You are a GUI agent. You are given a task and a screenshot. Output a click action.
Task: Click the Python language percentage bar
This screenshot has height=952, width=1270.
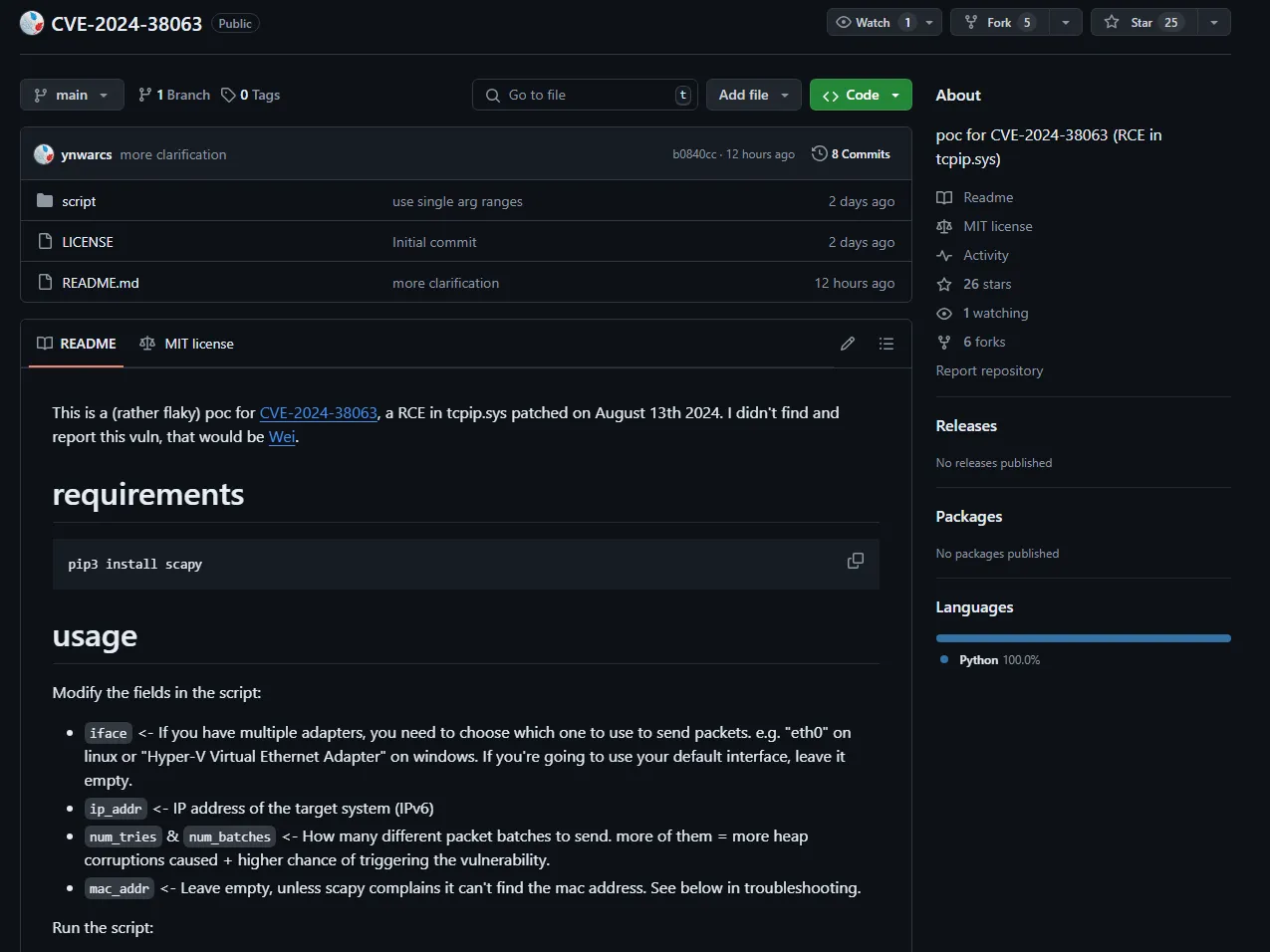1083,638
